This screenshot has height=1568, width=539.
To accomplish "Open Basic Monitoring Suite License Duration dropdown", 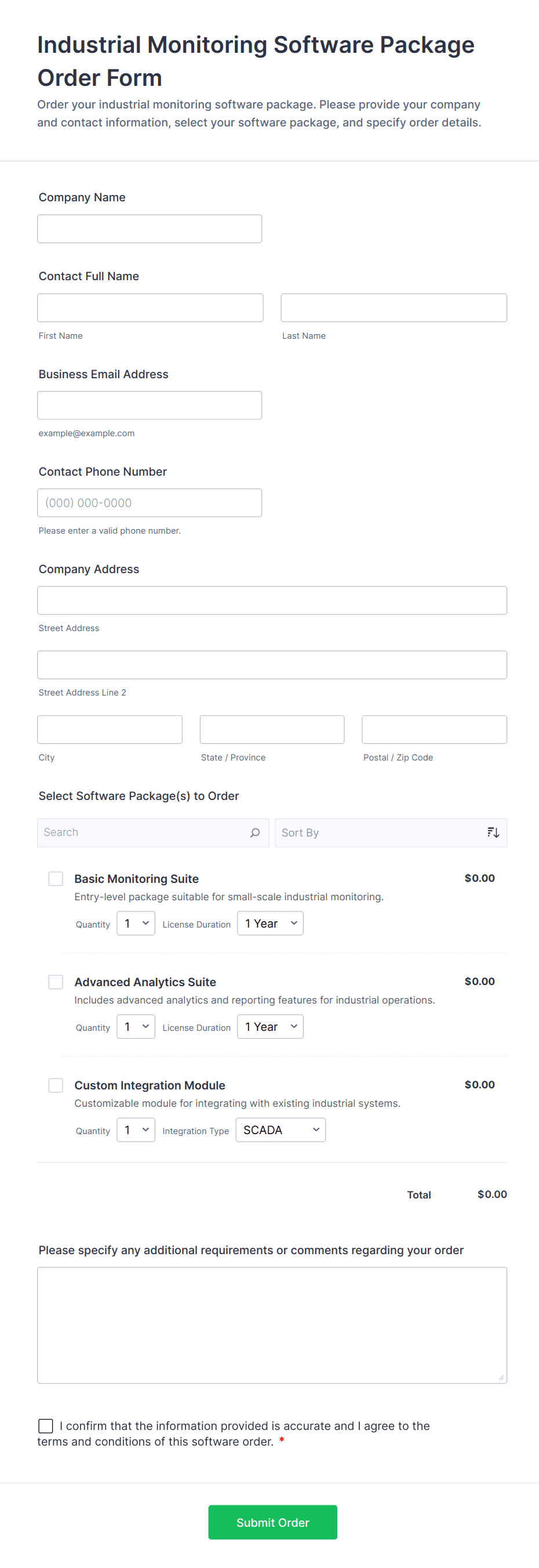I will point(270,924).
